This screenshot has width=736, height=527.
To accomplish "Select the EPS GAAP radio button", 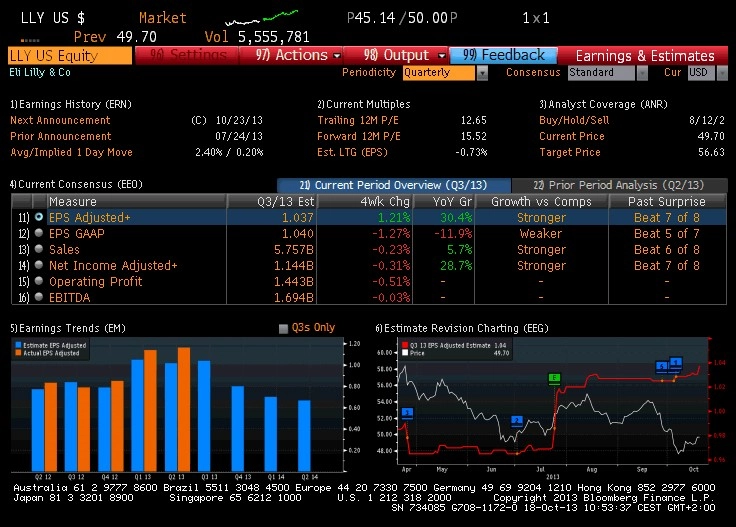I will (x=39, y=233).
